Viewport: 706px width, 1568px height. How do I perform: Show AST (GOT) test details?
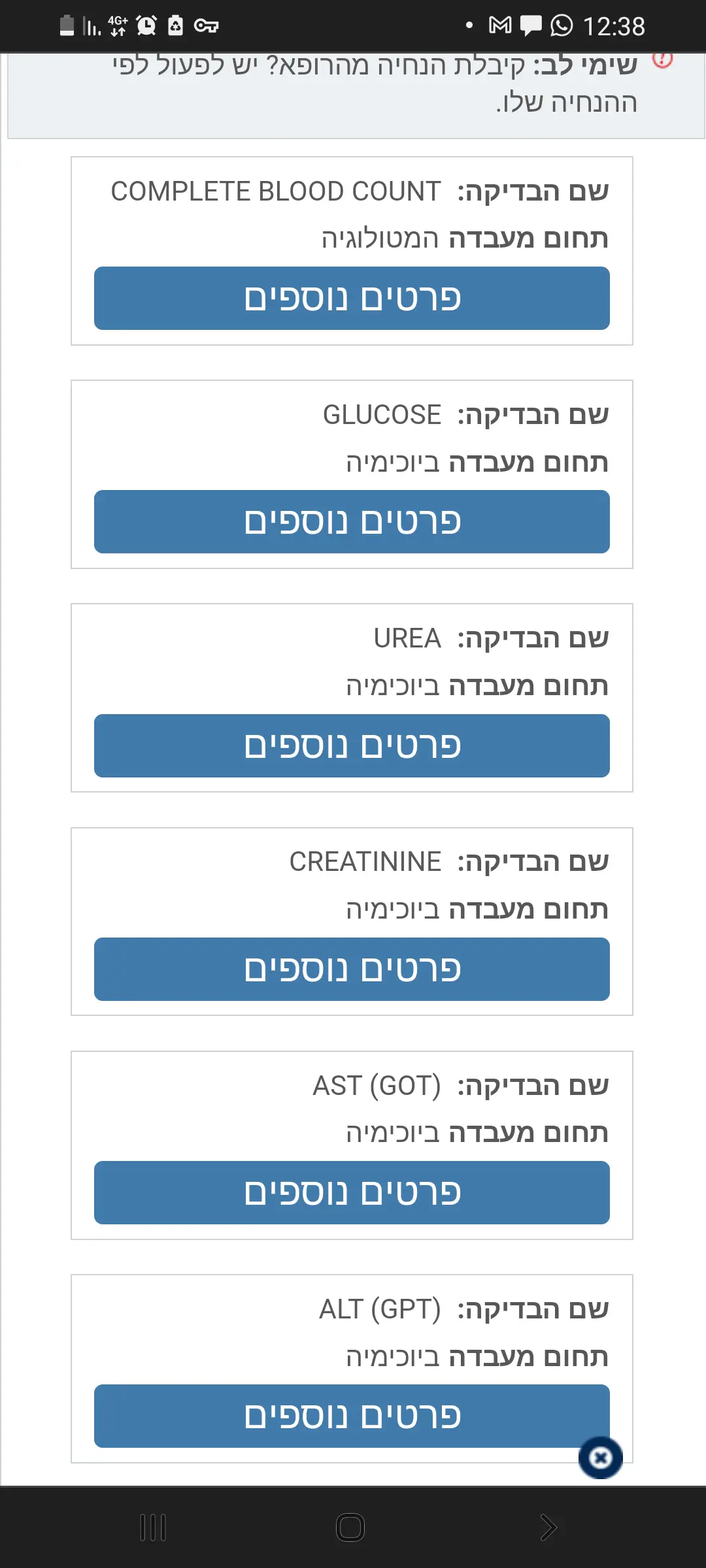(x=352, y=1192)
